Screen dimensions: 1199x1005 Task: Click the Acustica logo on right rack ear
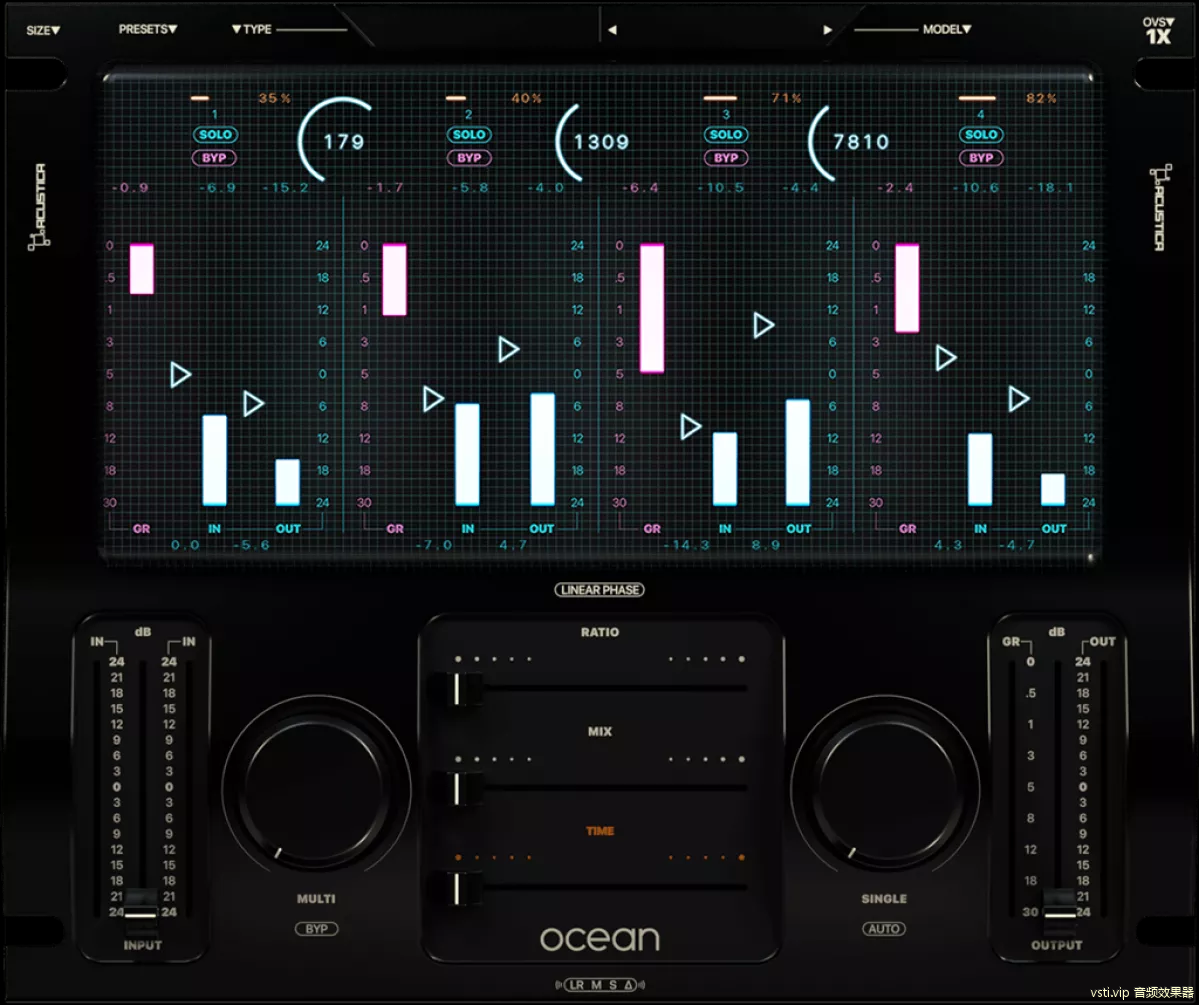(1159, 207)
